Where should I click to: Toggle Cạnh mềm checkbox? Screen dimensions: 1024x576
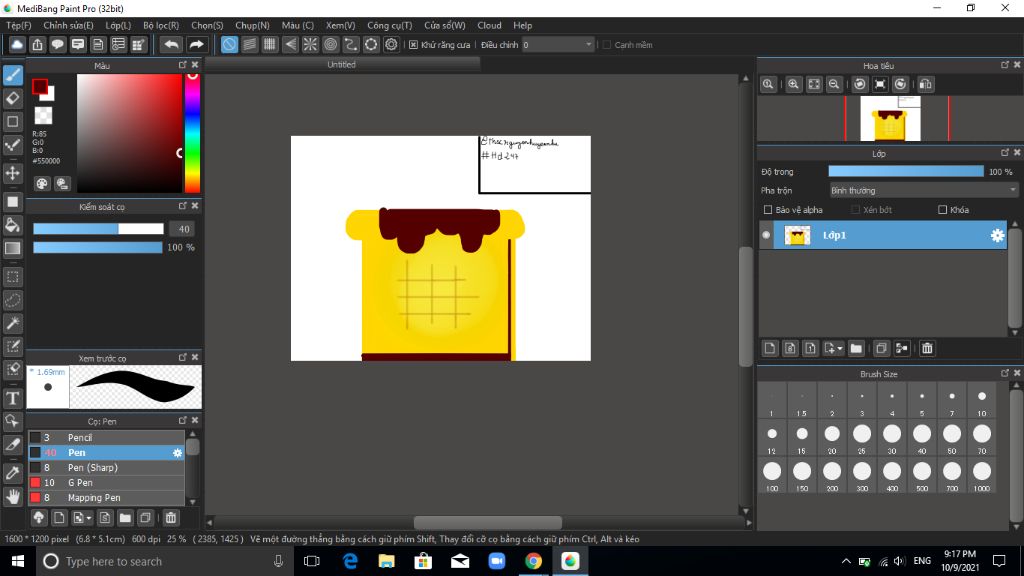(607, 45)
